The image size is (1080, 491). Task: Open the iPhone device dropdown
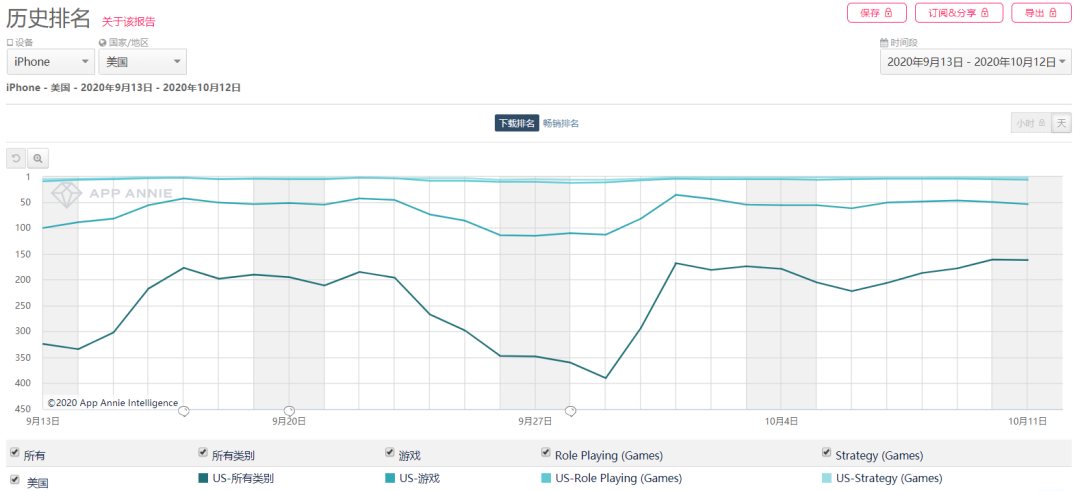point(51,62)
